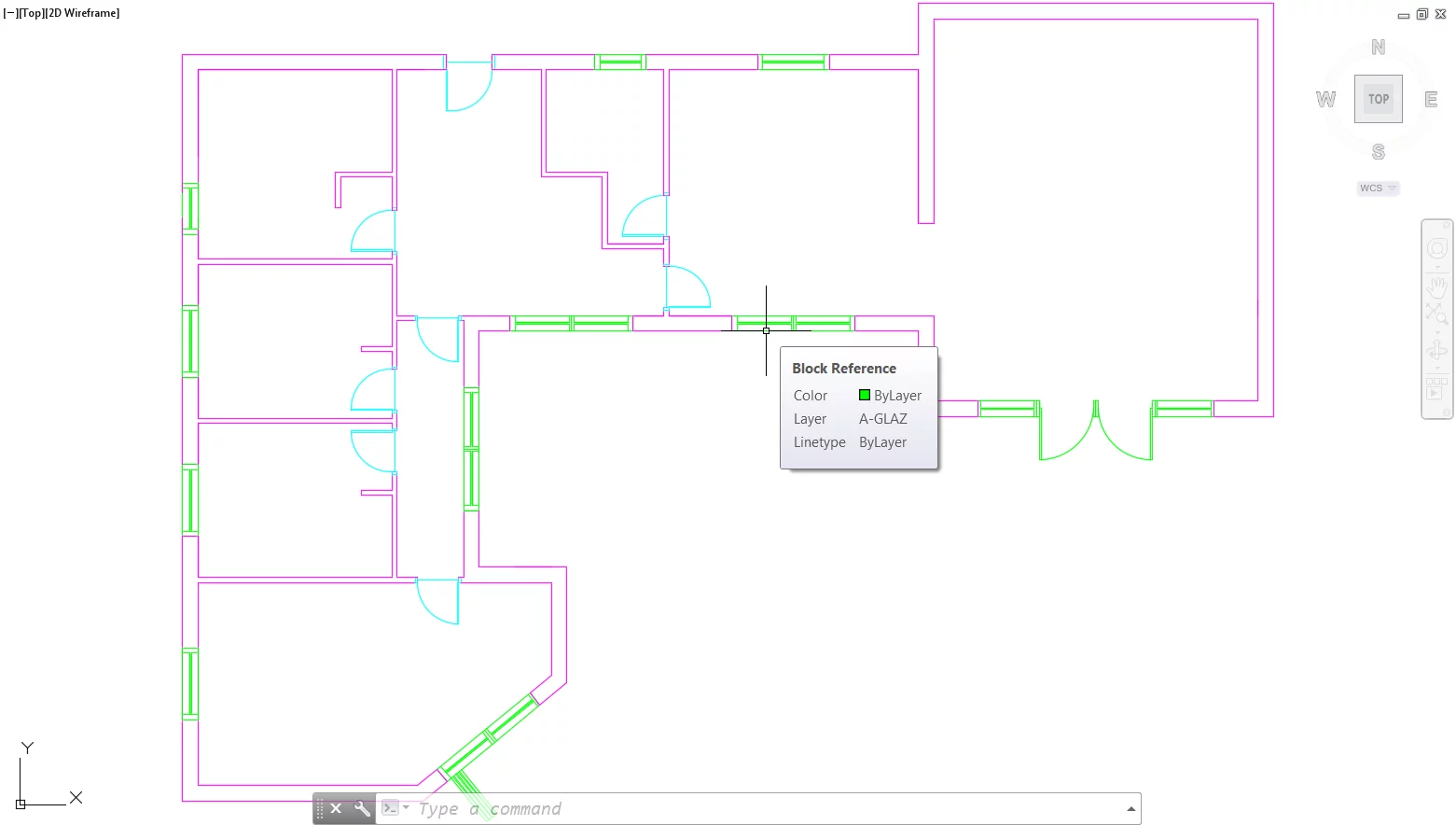Launch ShowMotion from the navigation bar

(x=1435, y=392)
